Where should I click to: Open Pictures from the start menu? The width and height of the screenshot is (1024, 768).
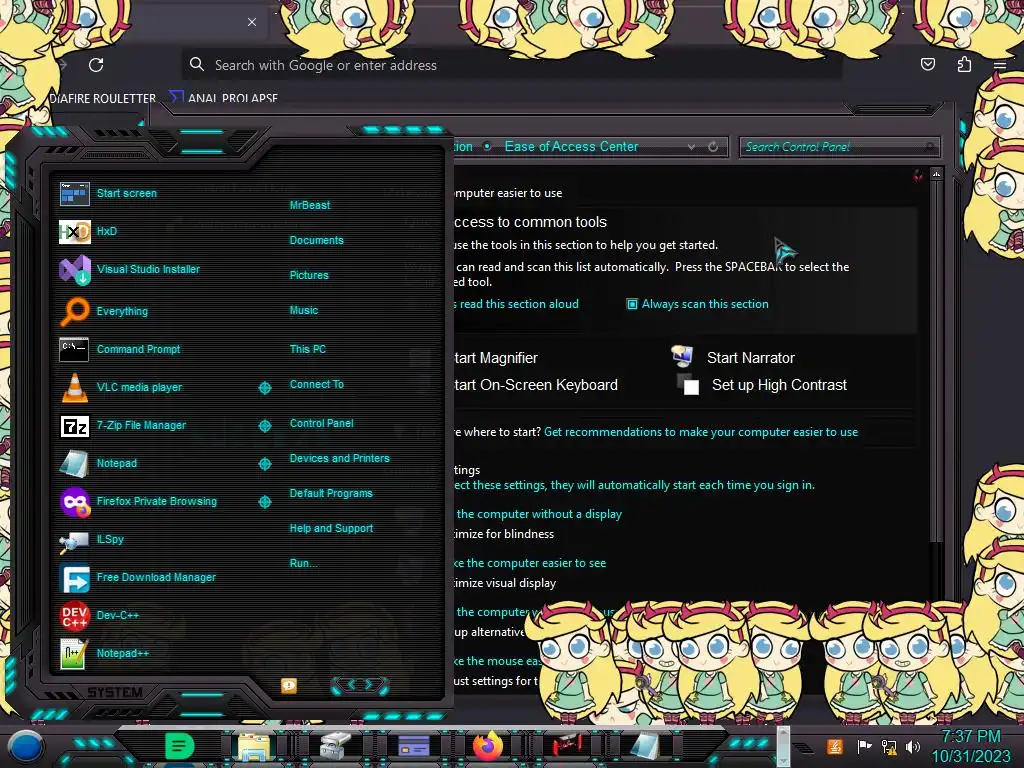(x=309, y=276)
